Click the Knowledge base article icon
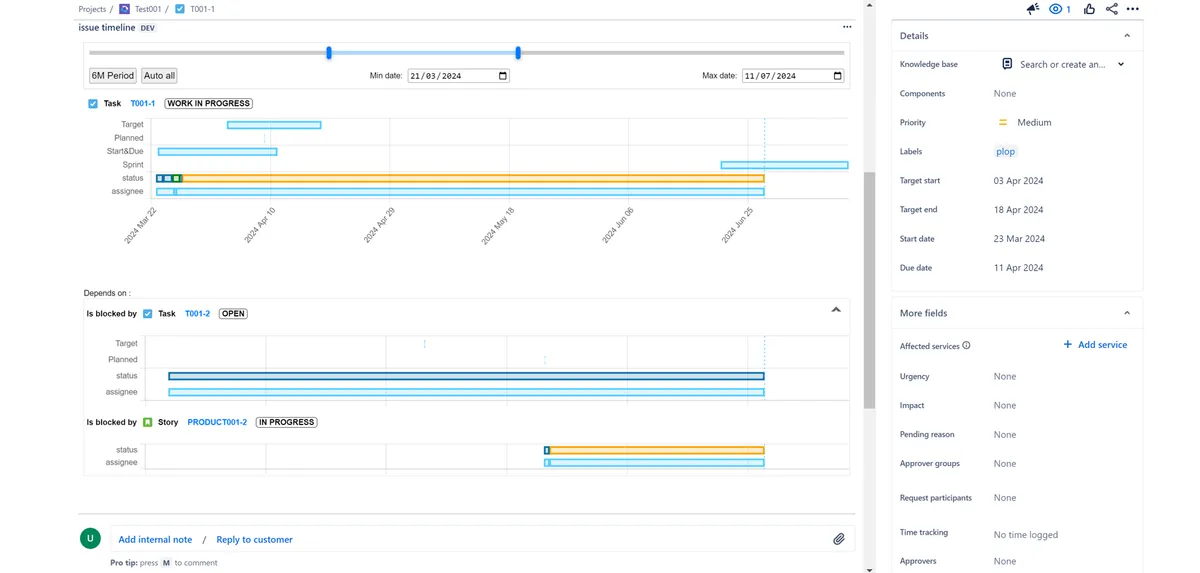 [1007, 64]
